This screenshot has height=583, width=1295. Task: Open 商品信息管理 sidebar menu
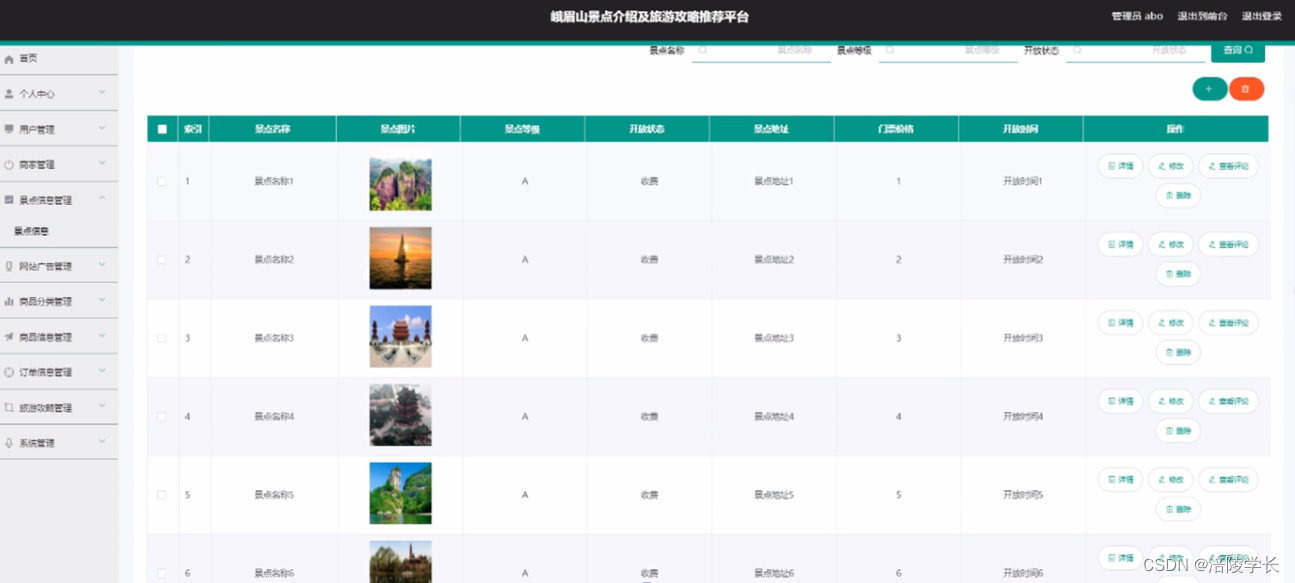pyautogui.click(x=59, y=337)
